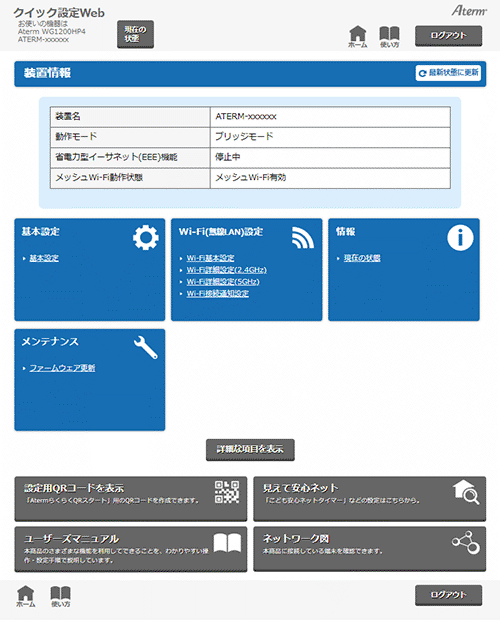Image resolution: width=500 pixels, height=627 pixels.
Task: Open Wi-Fi詳細設定(2.4GHz) link
Action: click(226, 270)
